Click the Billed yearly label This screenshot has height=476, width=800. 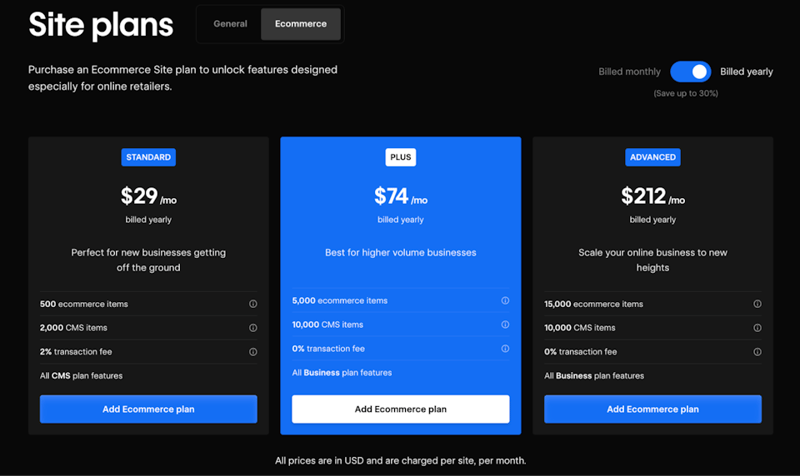[746, 72]
